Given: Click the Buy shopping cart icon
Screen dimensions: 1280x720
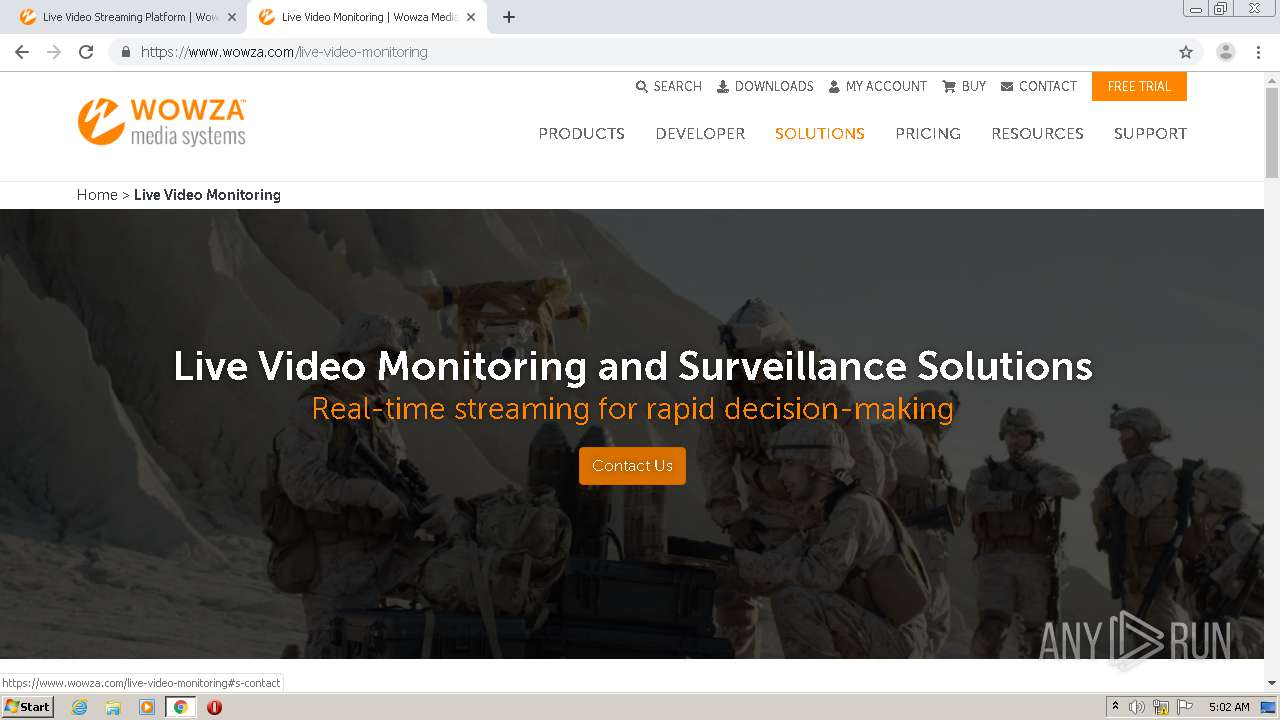Looking at the screenshot, I should 949,87.
